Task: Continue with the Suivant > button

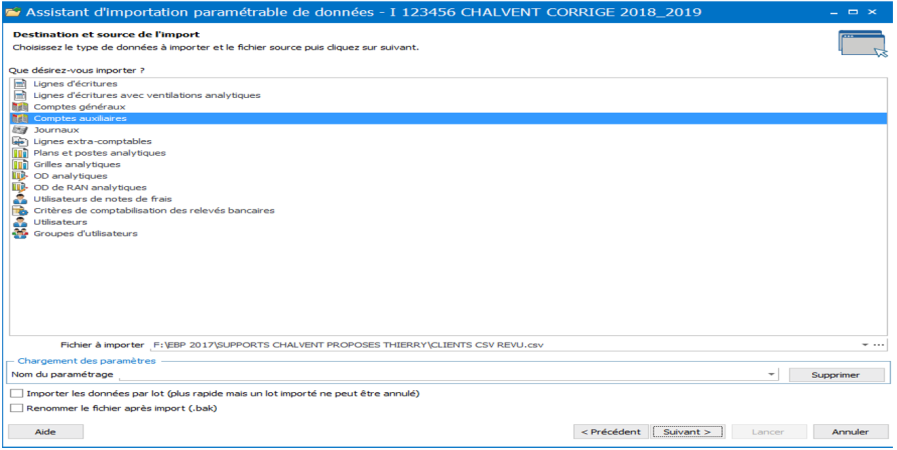Action: 688,432
